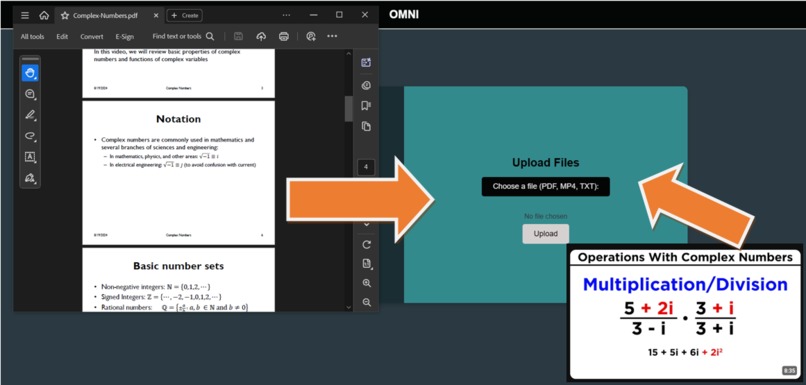Select the add text box tool
The image size is (806, 385).
click(x=30, y=157)
